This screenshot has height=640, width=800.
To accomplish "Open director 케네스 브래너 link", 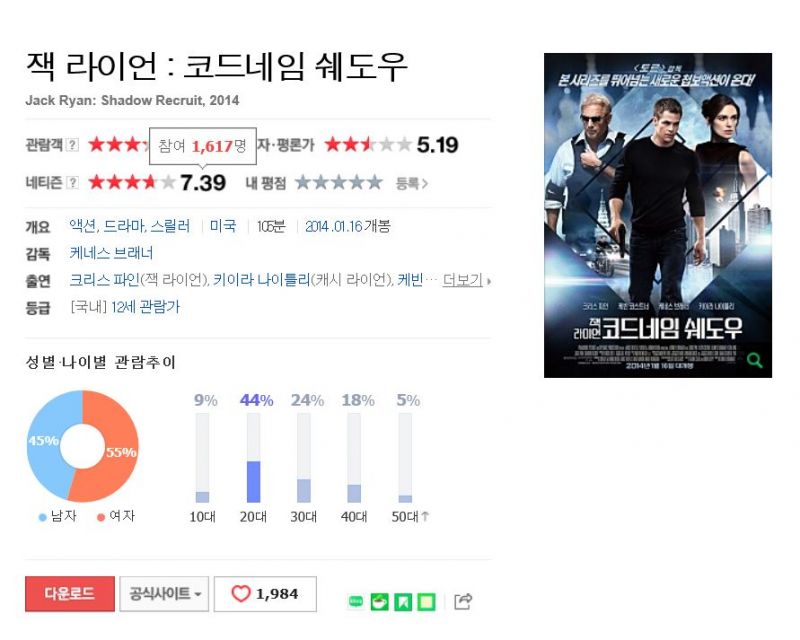I will (x=111, y=253).
